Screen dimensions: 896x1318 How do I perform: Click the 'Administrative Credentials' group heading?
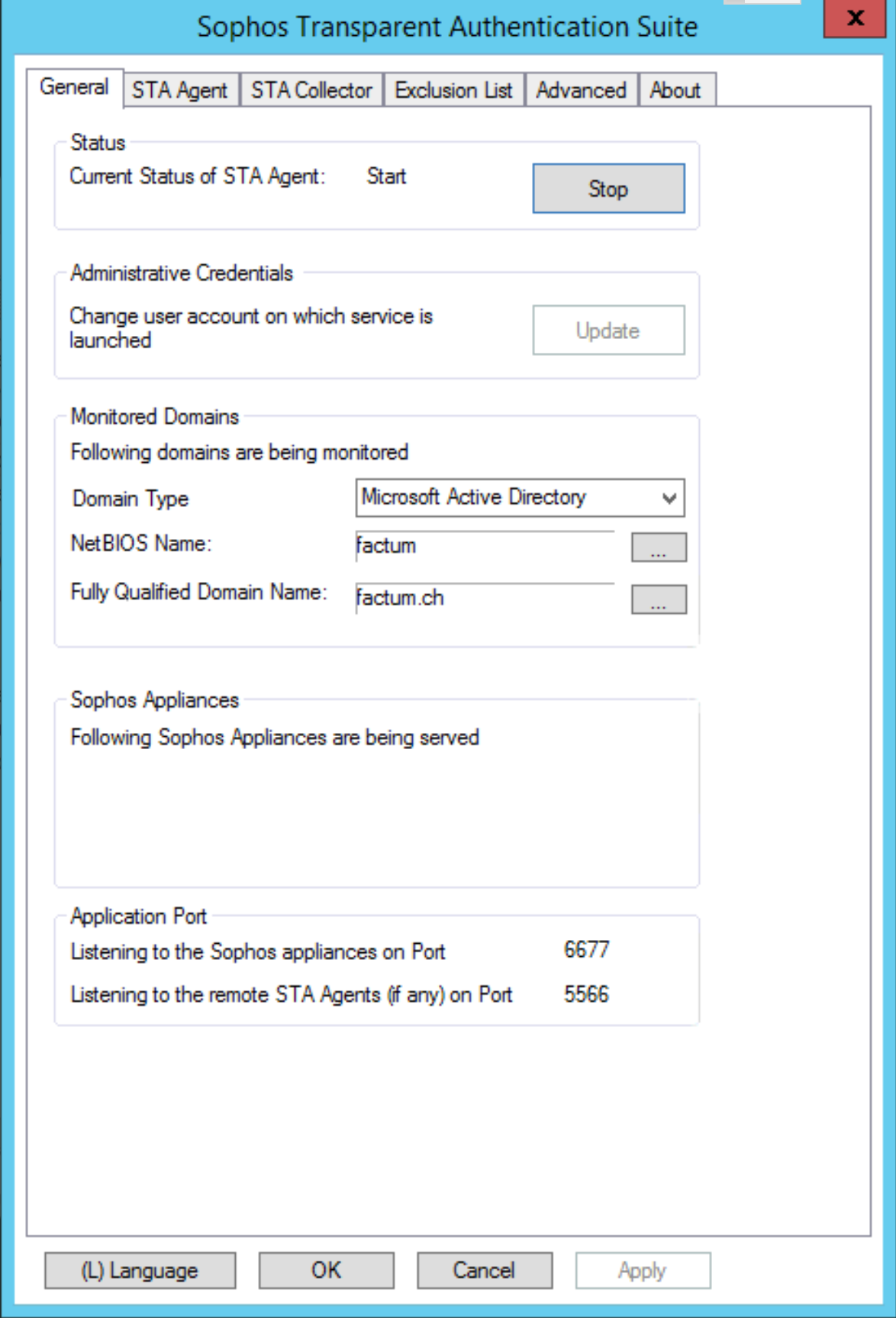[x=182, y=273]
